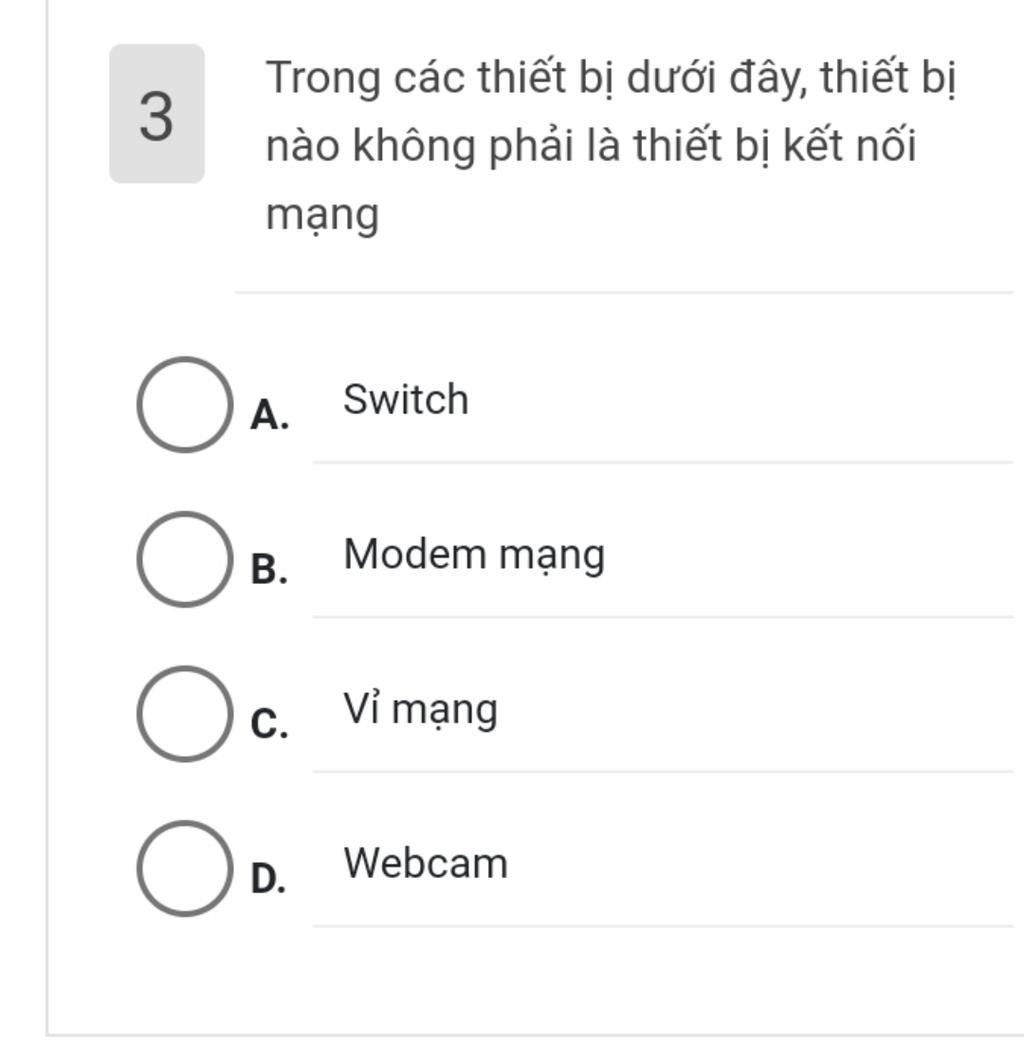Select the radio button for option A

pyautogui.click(x=185, y=405)
